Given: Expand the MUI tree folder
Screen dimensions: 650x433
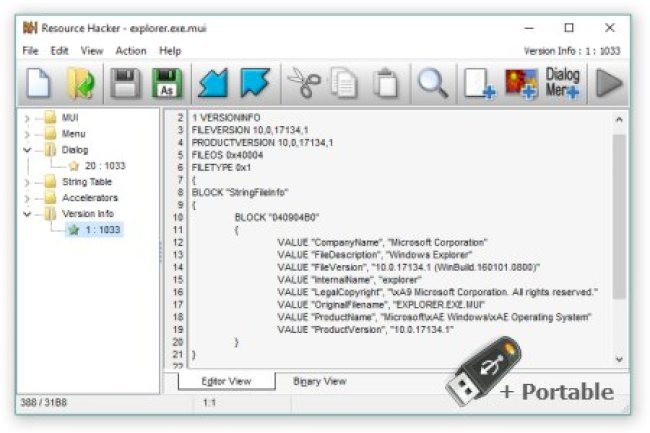Looking at the screenshot, I should (27, 118).
